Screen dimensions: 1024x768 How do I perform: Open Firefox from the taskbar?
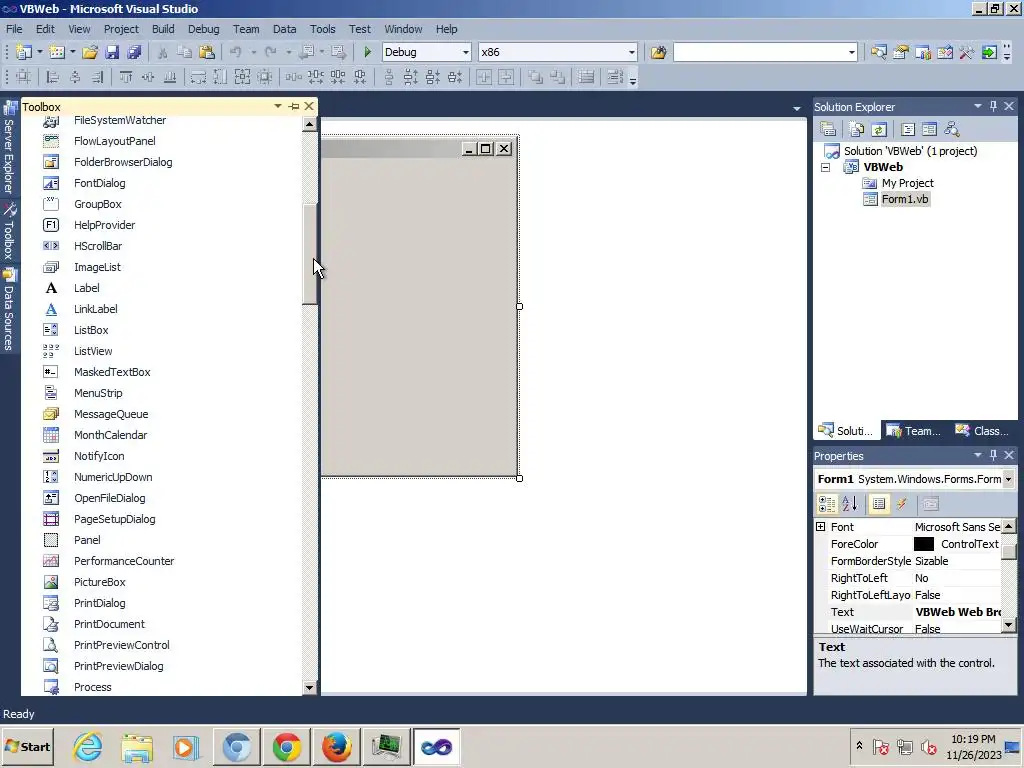336,747
